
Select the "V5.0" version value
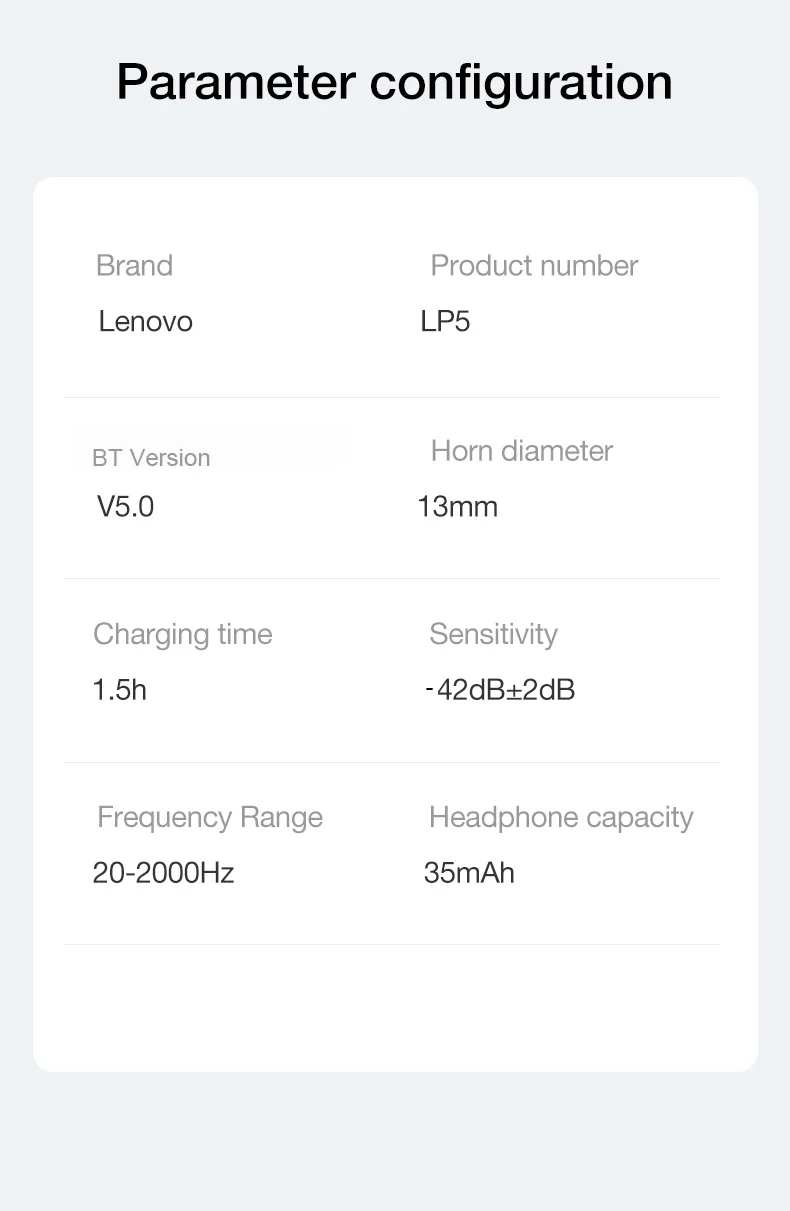click(125, 507)
